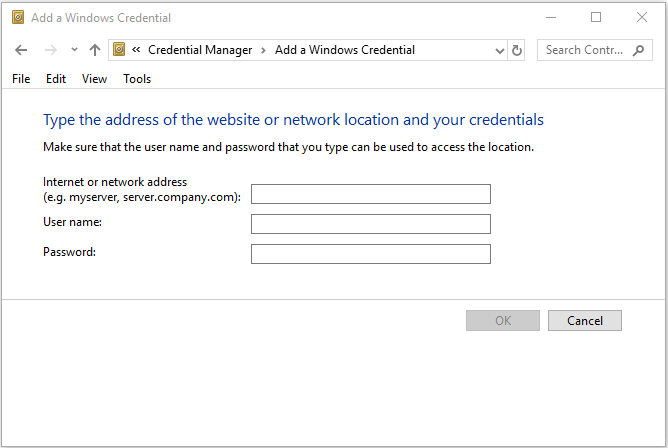Go back with the left arrow
Viewport: 668px width, 448px height.
(21, 50)
